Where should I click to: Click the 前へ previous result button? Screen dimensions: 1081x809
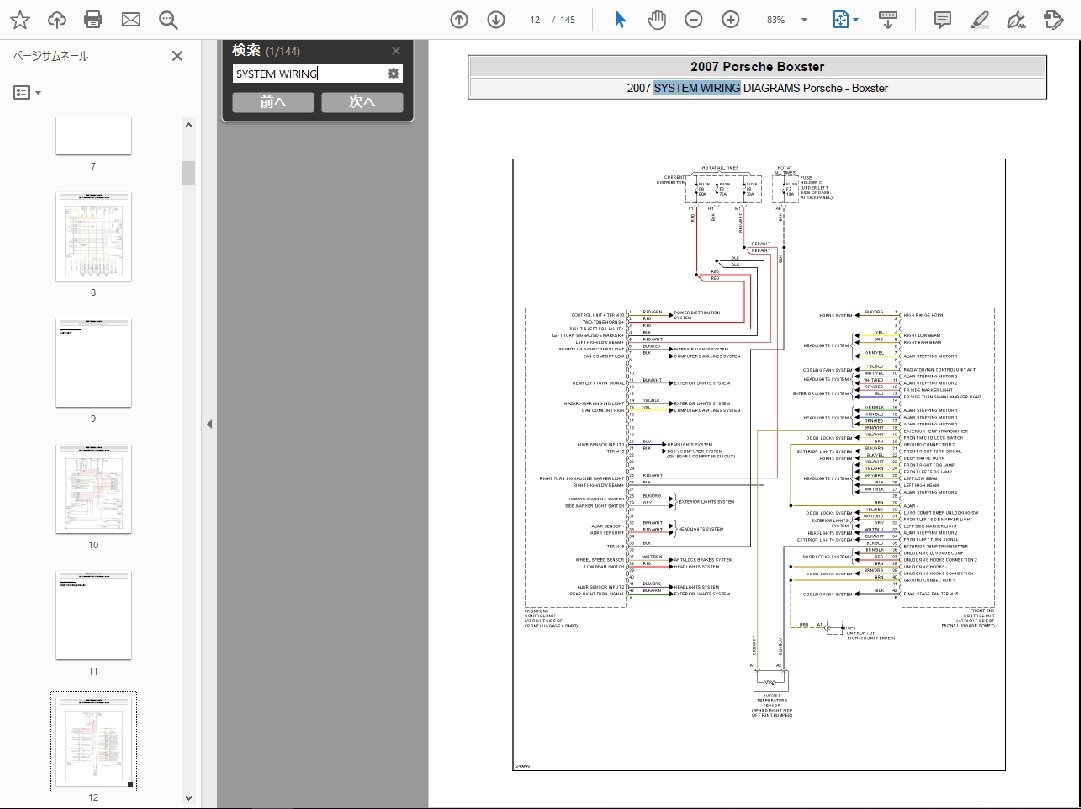click(273, 102)
